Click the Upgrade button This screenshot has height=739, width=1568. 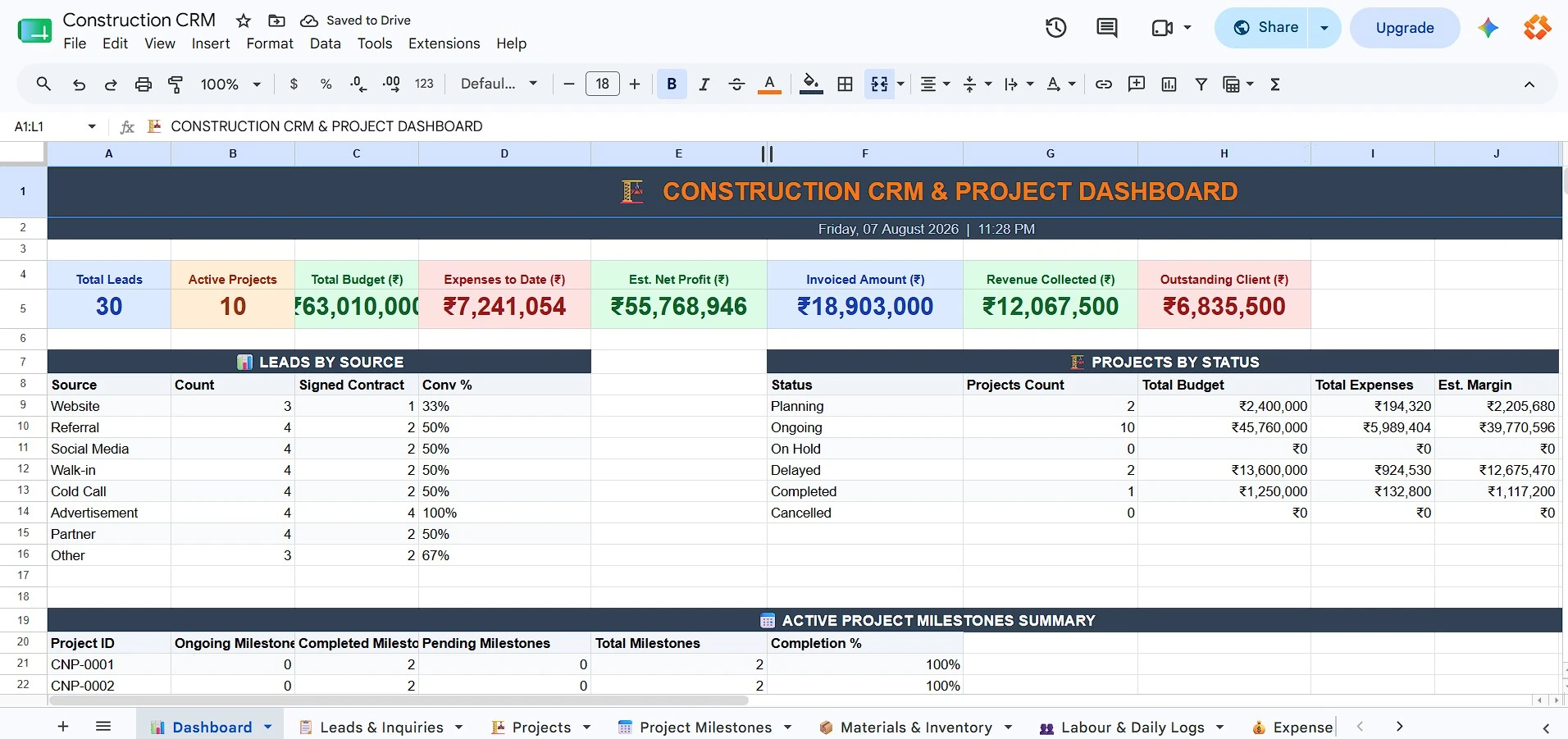tap(1405, 28)
